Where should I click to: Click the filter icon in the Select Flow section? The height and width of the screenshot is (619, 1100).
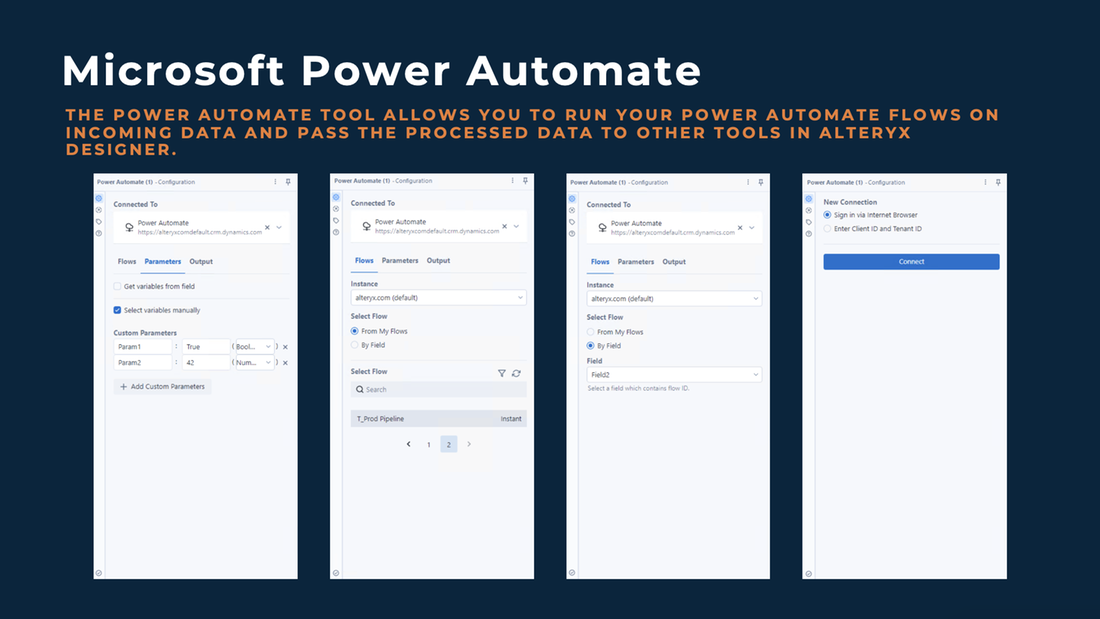(x=501, y=373)
